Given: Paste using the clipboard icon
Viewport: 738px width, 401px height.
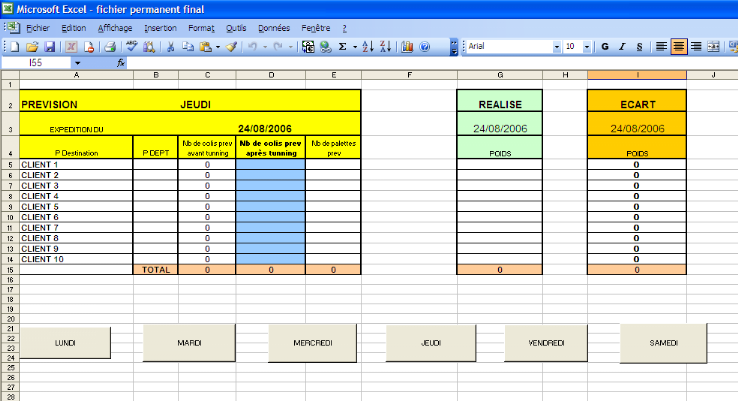Looking at the screenshot, I should [206, 47].
